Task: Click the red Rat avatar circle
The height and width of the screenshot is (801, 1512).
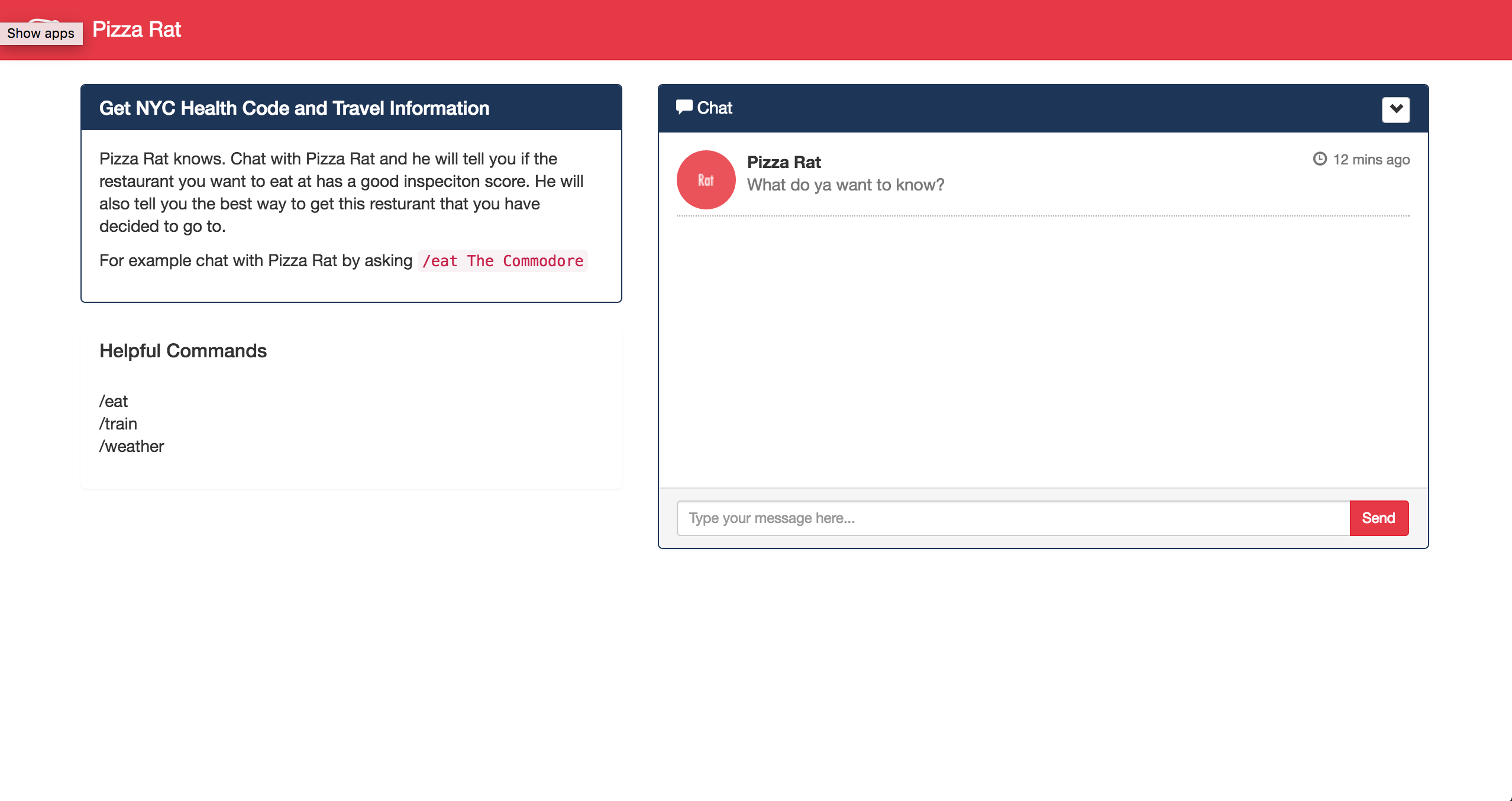Action: pos(706,180)
